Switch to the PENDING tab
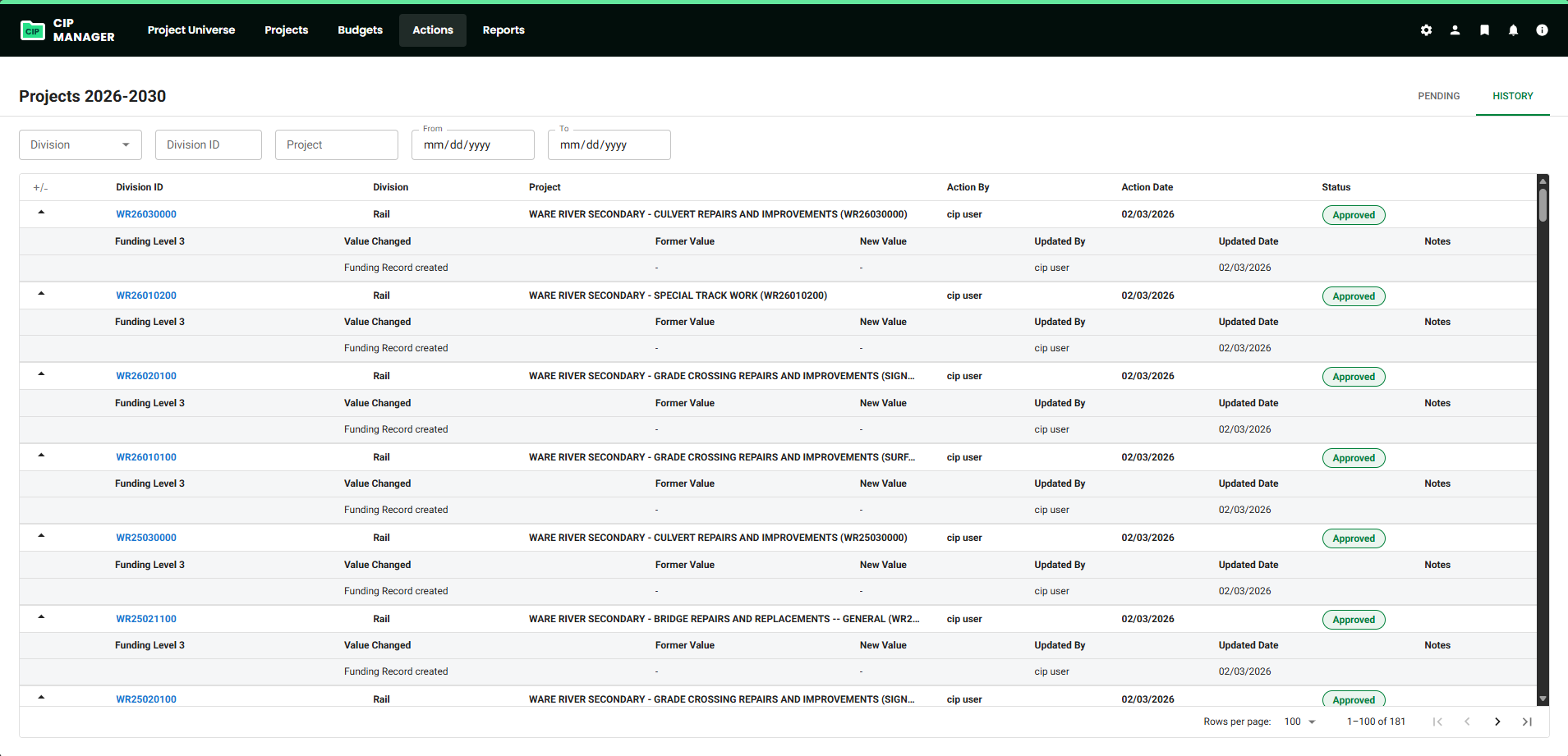1568x756 pixels. coord(1438,96)
